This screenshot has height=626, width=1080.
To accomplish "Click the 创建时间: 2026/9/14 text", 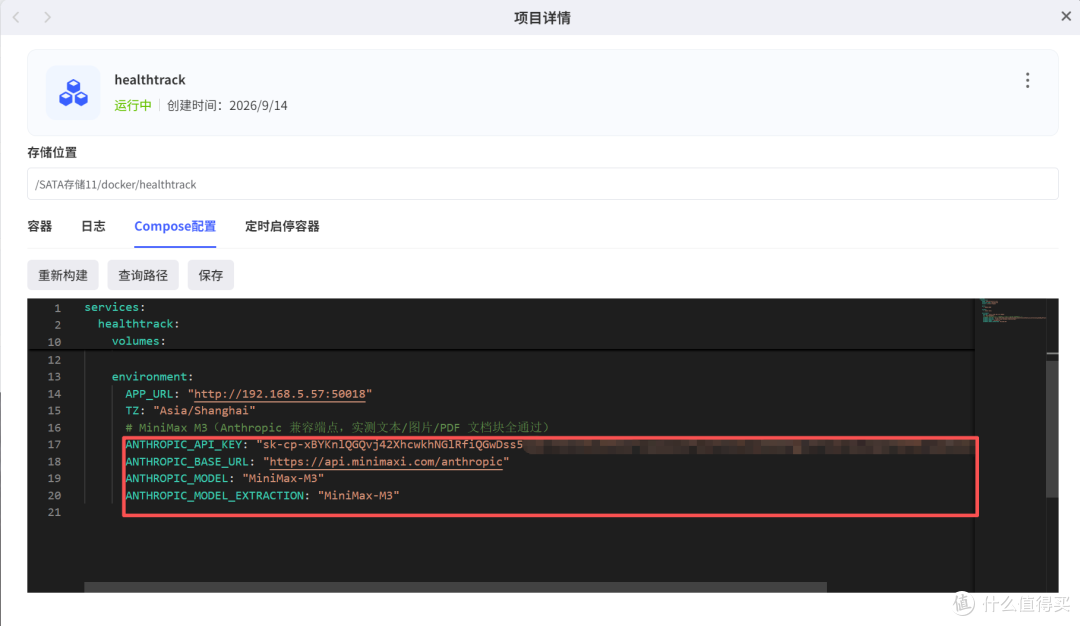I will click(227, 105).
